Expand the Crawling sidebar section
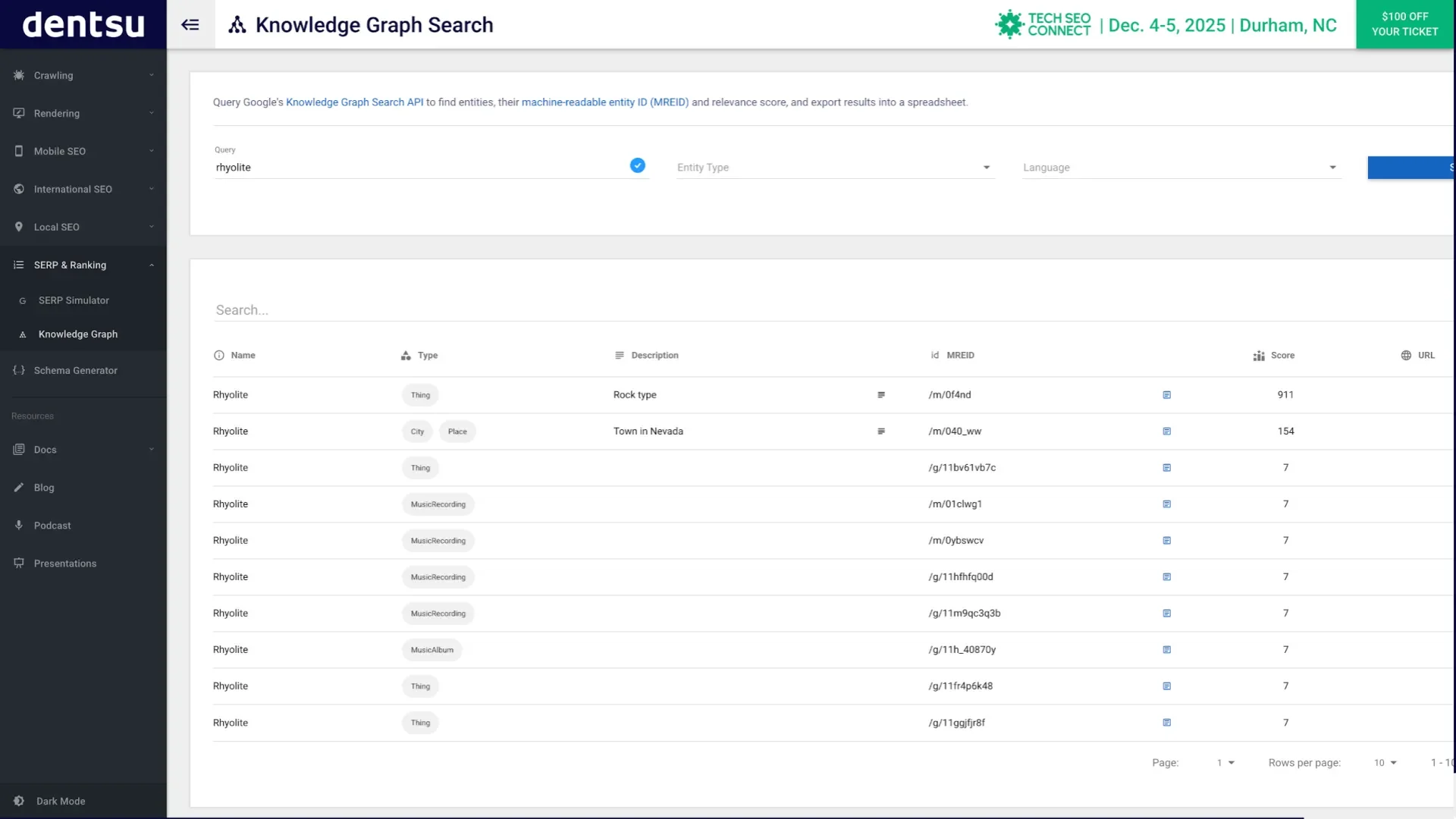 83,75
